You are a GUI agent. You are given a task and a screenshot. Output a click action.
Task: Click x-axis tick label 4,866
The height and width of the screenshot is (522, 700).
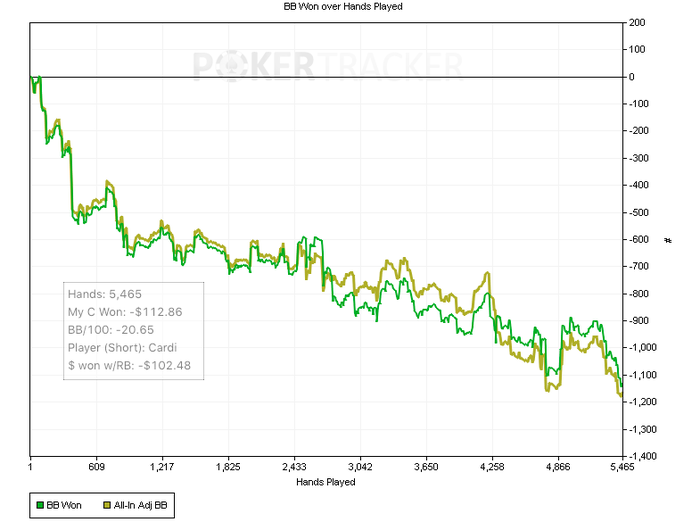[558, 467]
